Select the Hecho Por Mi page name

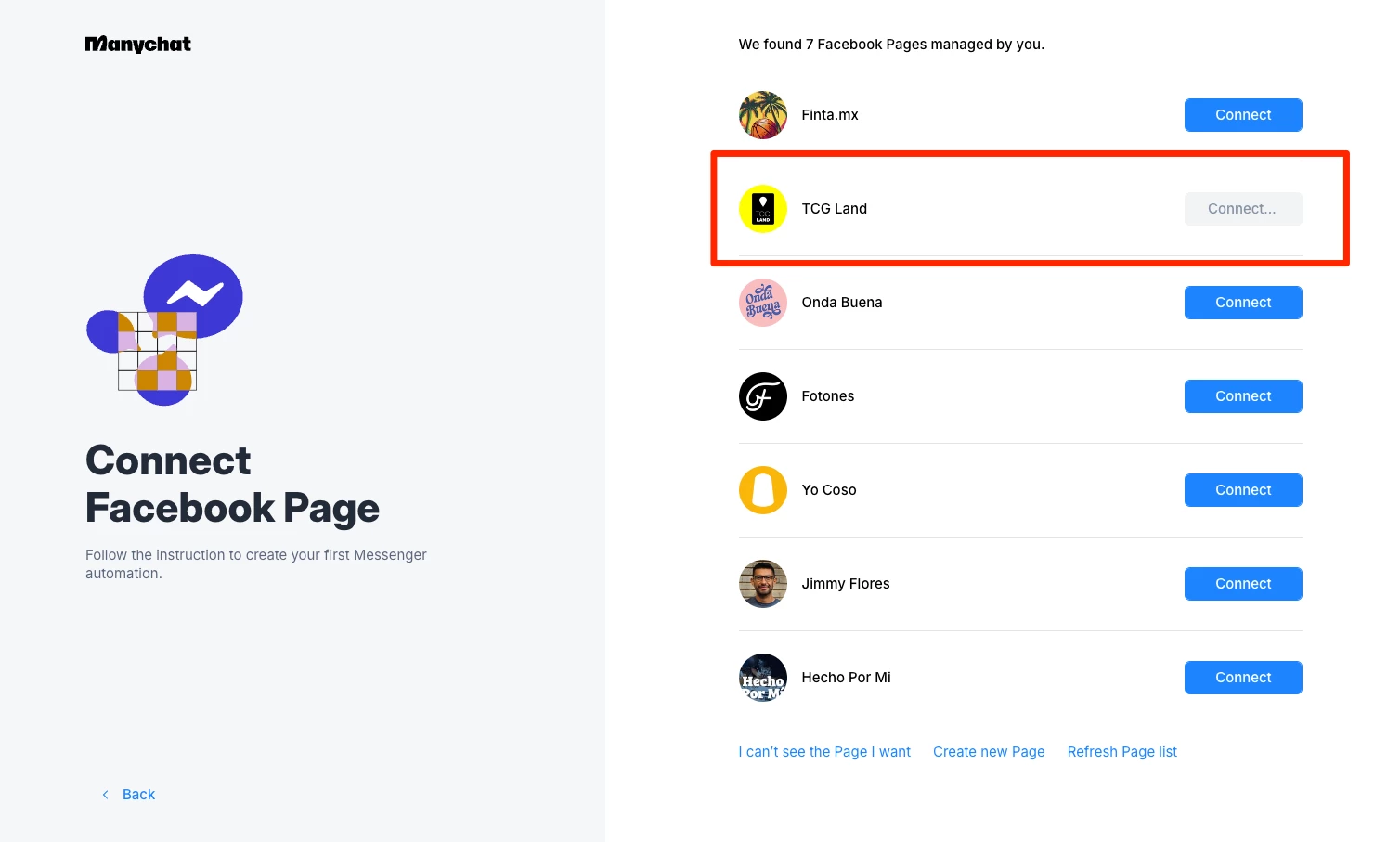pyautogui.click(x=847, y=678)
